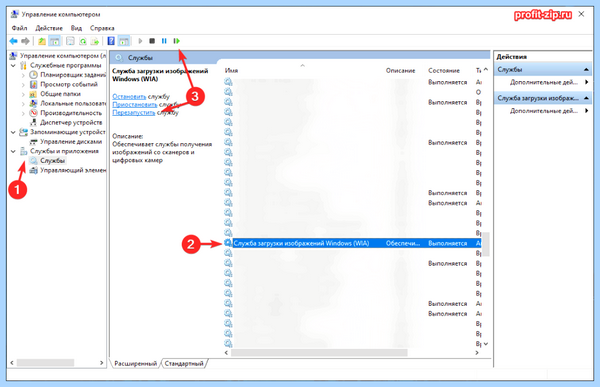Screen dimensions: 600x387
Task: Expand the Производительность node
Action: click(x=23, y=113)
